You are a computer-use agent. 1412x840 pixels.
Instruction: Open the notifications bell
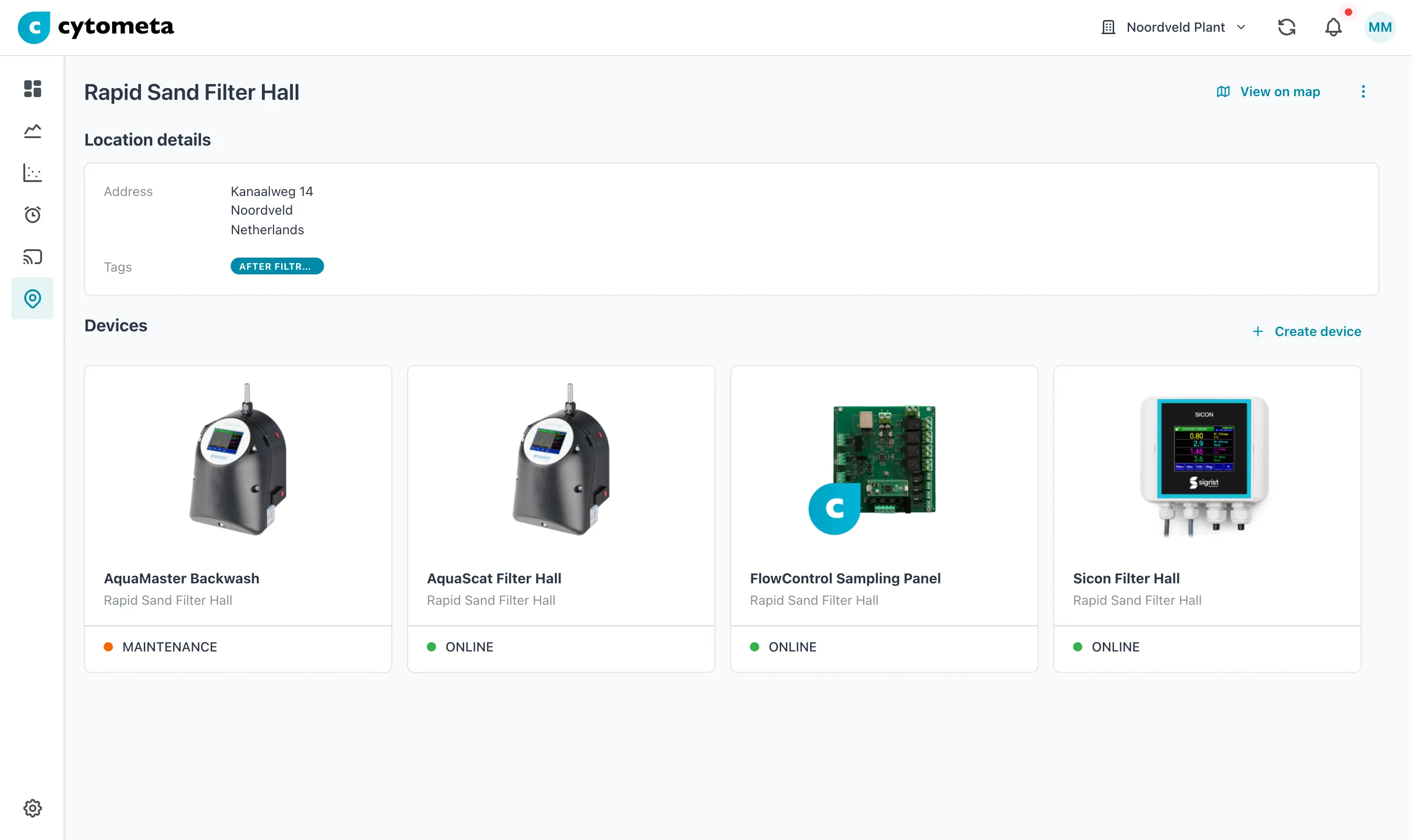pyautogui.click(x=1333, y=27)
